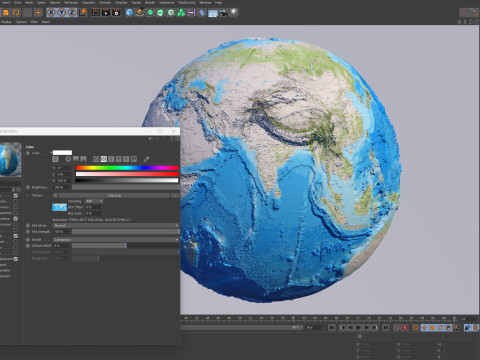Click the blue Cube primitive icon

tap(129, 13)
